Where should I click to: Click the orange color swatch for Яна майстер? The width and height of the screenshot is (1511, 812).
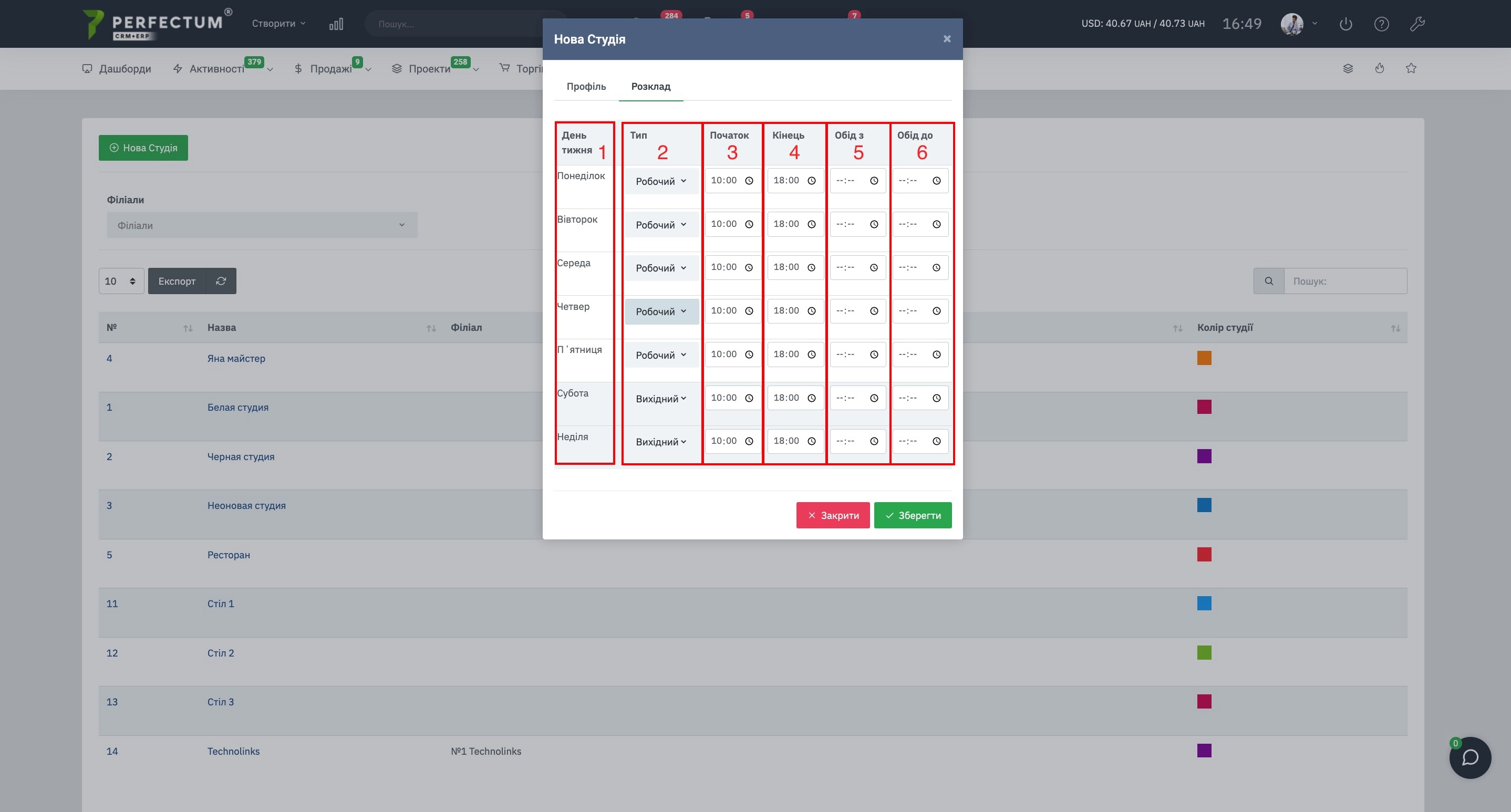click(x=1204, y=358)
